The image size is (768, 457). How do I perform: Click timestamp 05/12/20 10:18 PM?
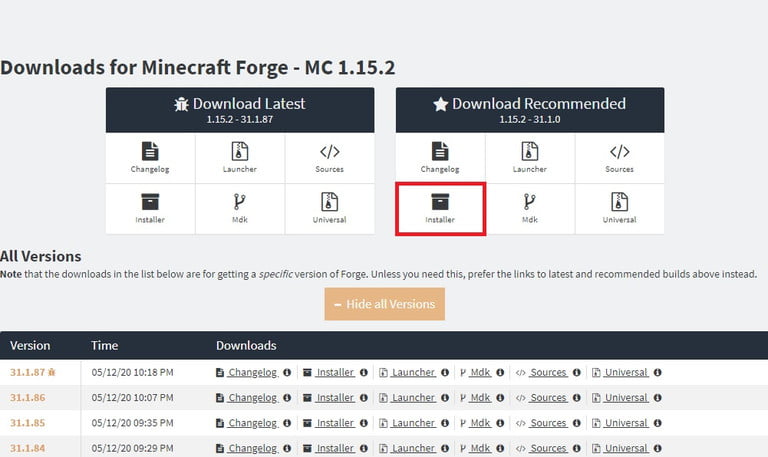click(132, 373)
